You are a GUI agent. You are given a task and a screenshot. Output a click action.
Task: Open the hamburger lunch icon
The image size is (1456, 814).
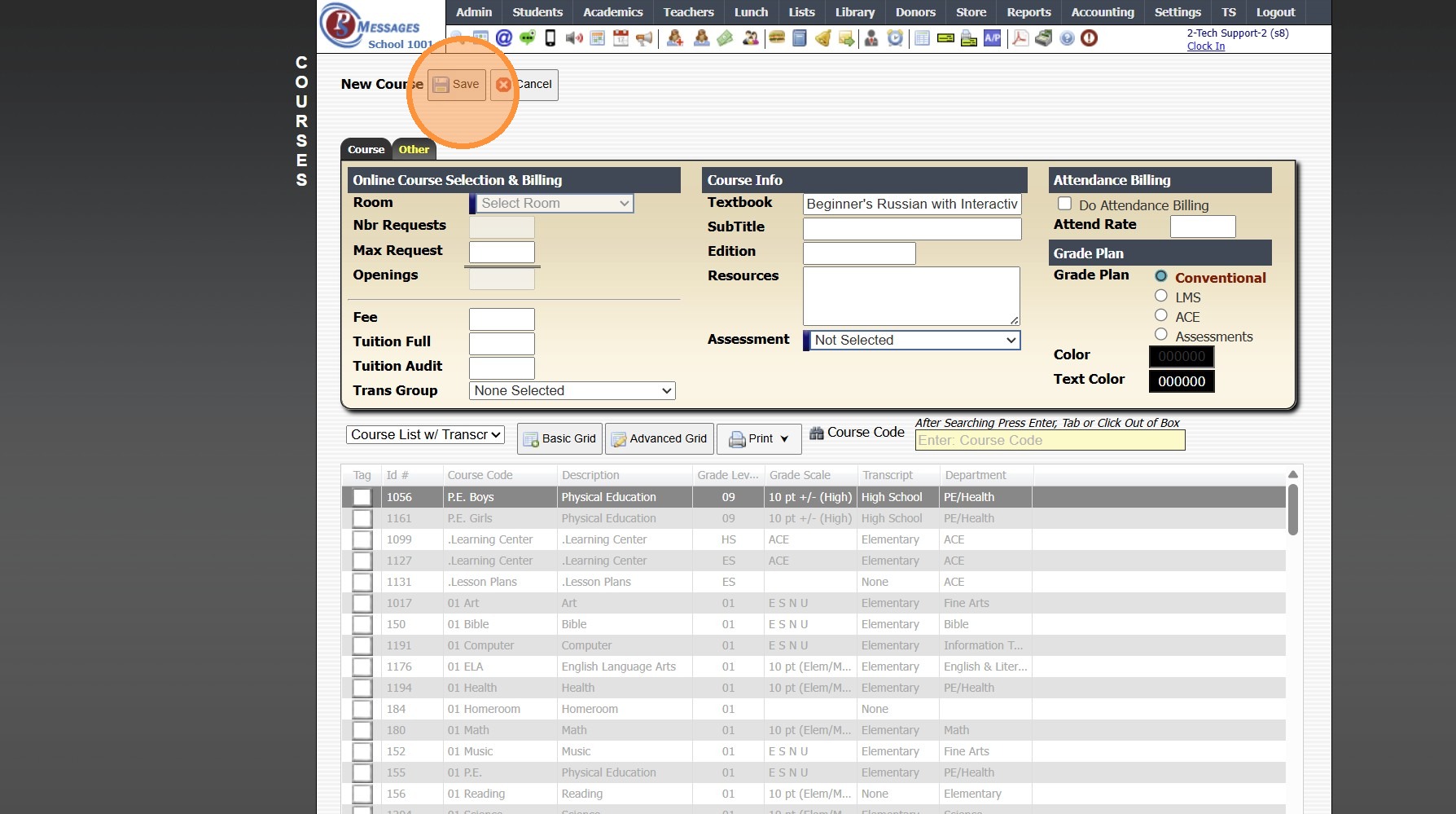pyautogui.click(x=777, y=37)
